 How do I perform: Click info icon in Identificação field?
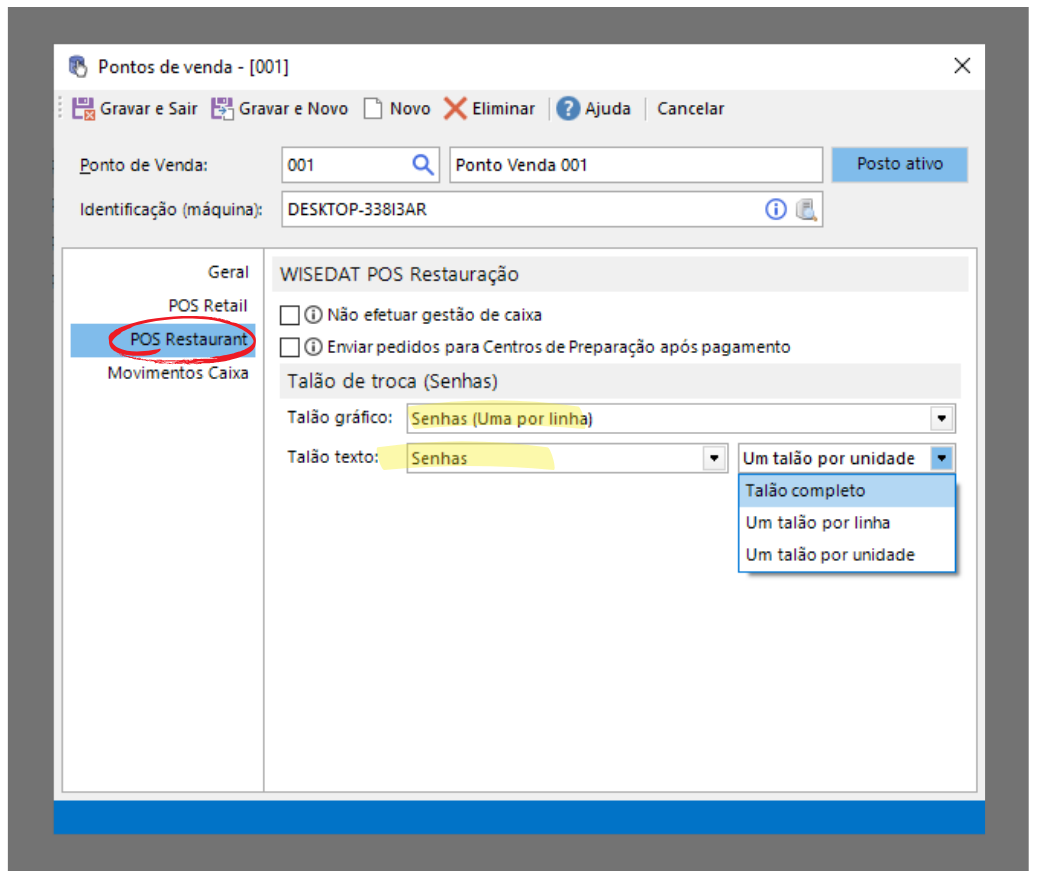pyautogui.click(x=775, y=209)
